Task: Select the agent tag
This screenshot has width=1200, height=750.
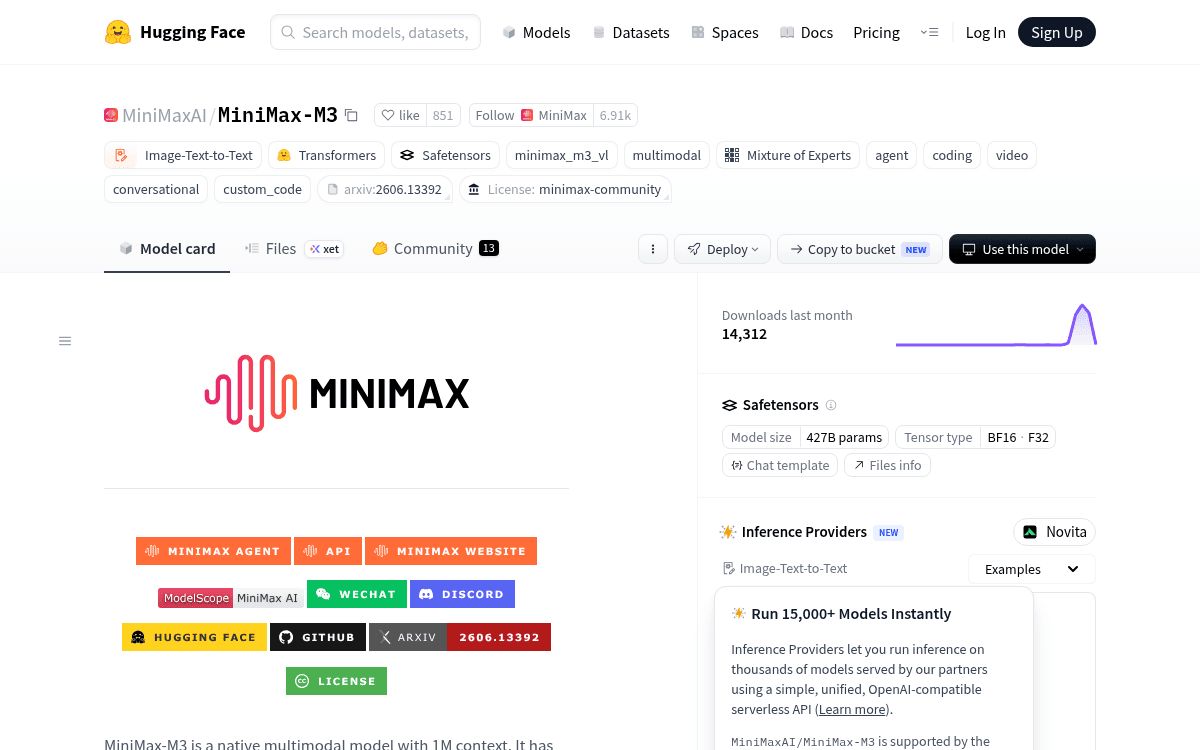Action: 892,155
